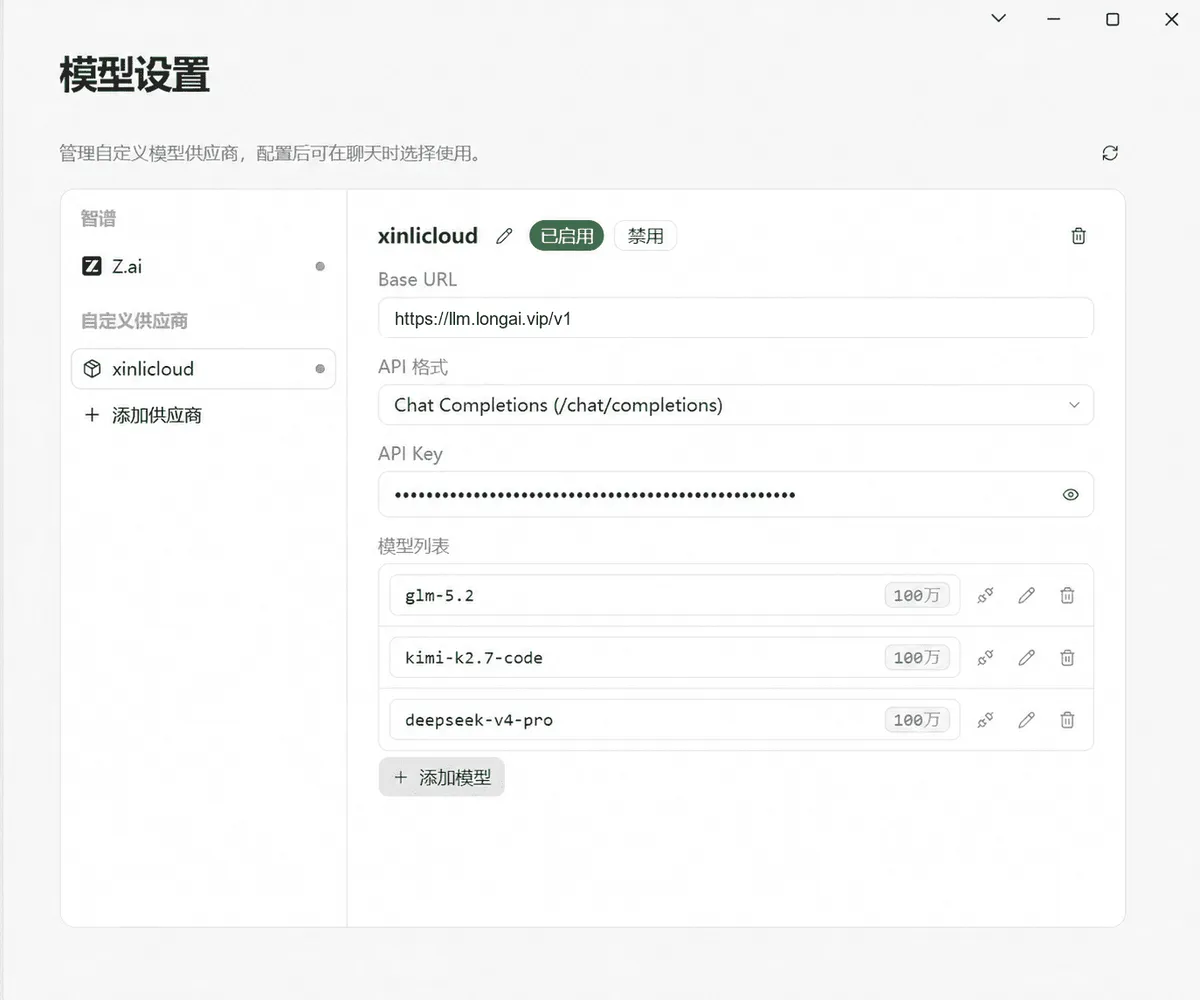Delete the deepseek-v4-pro model
The width and height of the screenshot is (1200, 1000).
click(1067, 719)
